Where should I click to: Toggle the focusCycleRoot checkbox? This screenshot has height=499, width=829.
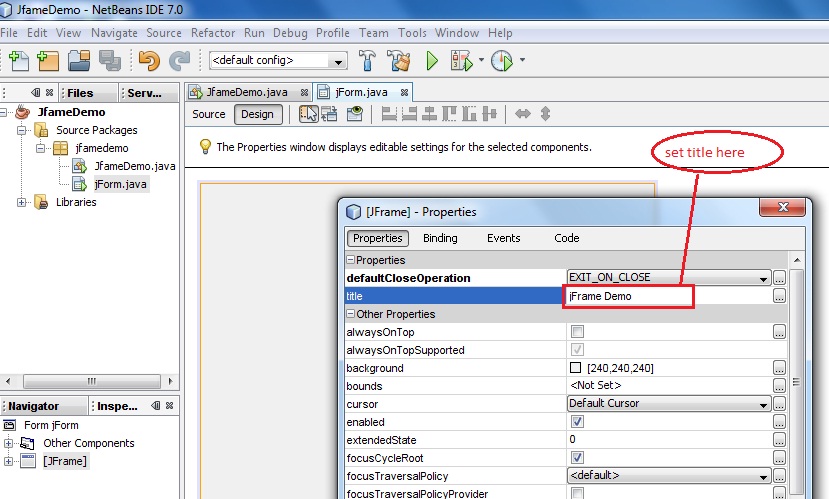click(x=577, y=458)
